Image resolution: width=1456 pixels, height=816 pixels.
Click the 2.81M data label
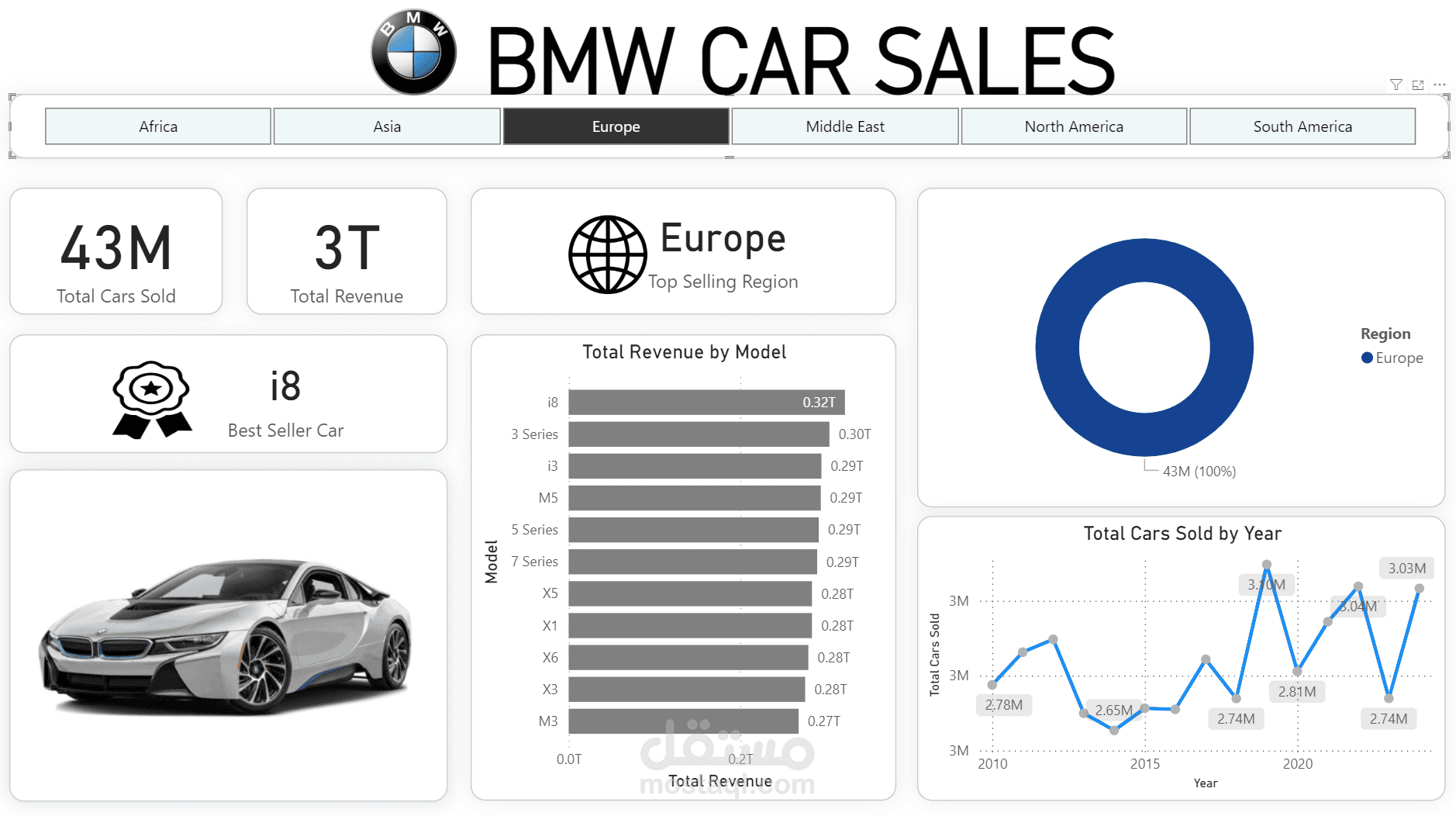point(1297,692)
